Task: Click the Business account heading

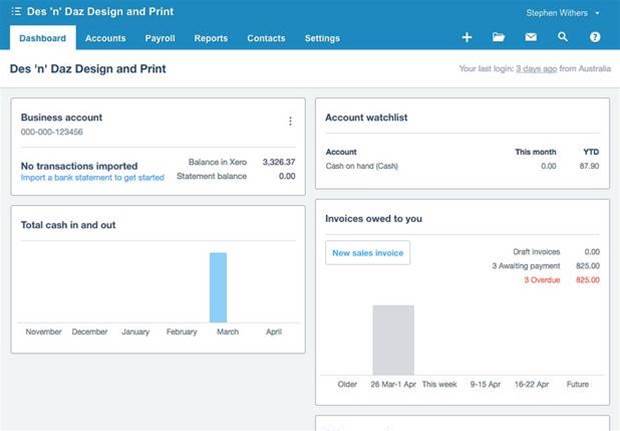Action: click(62, 117)
